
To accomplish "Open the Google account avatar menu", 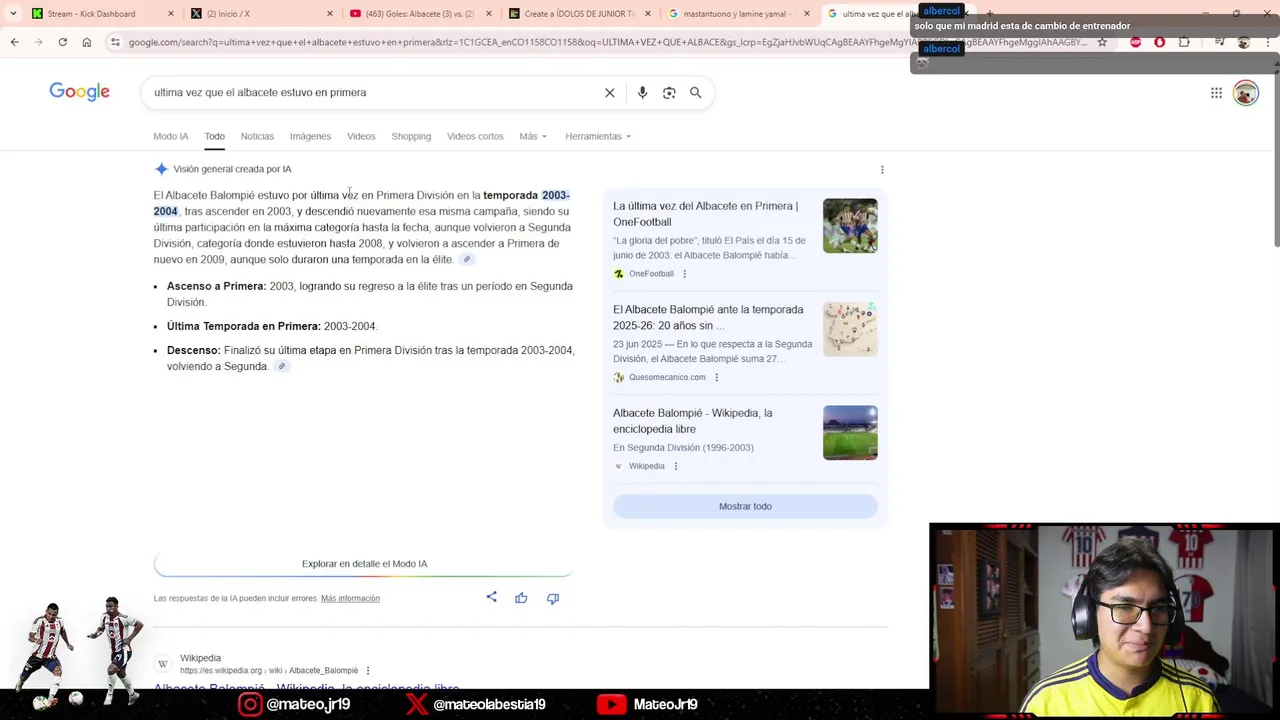I will click(1245, 93).
